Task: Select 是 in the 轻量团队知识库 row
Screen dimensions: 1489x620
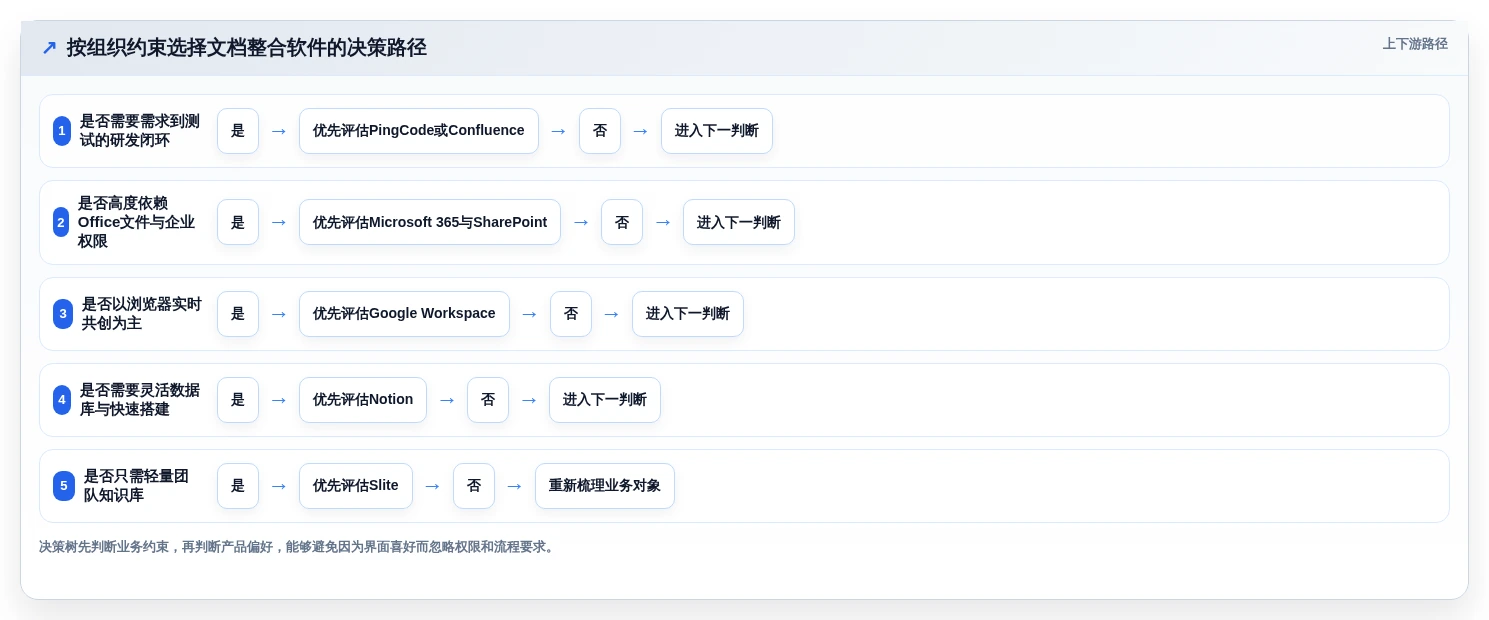Action: coord(238,486)
